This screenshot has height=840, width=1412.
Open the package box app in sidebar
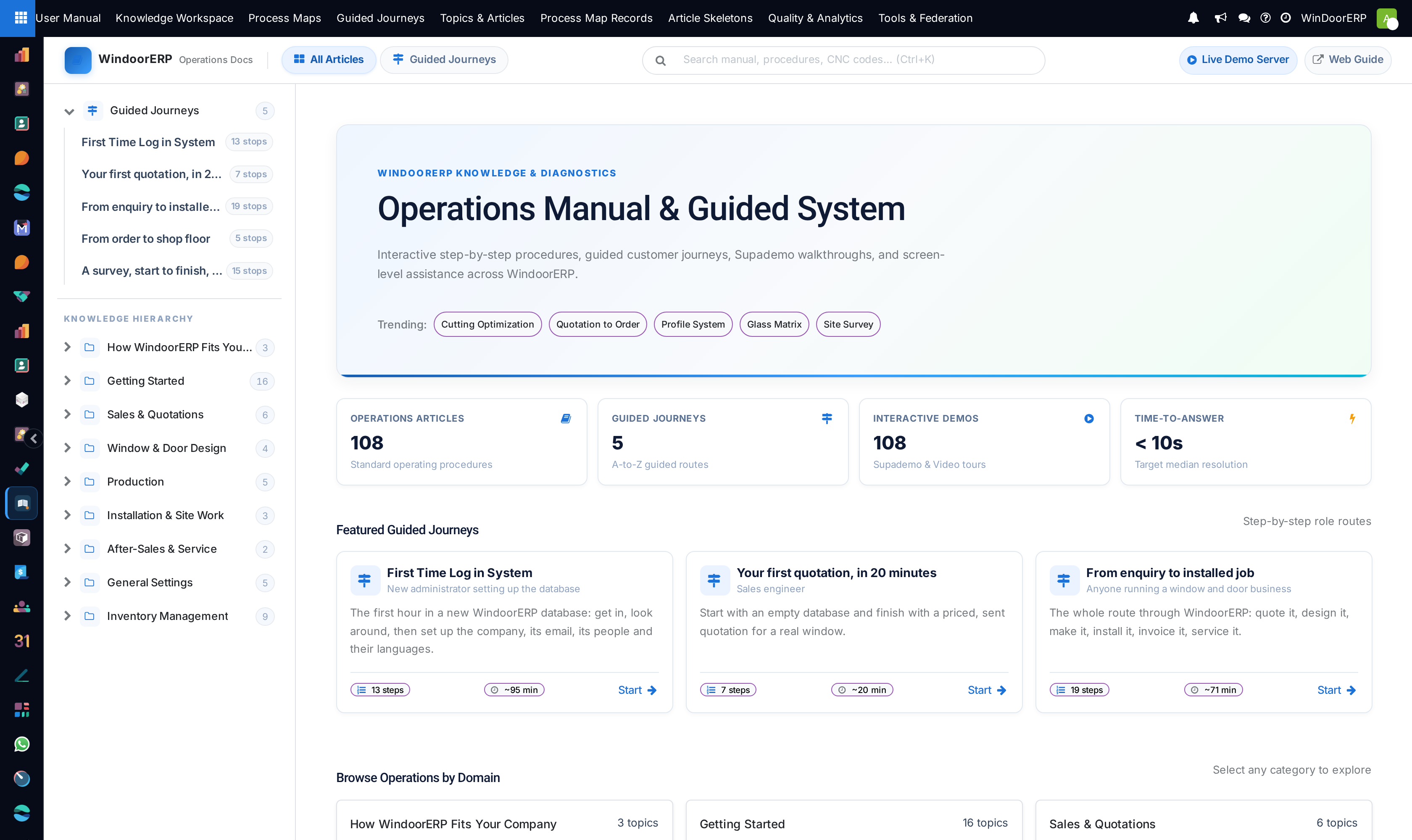[21, 538]
